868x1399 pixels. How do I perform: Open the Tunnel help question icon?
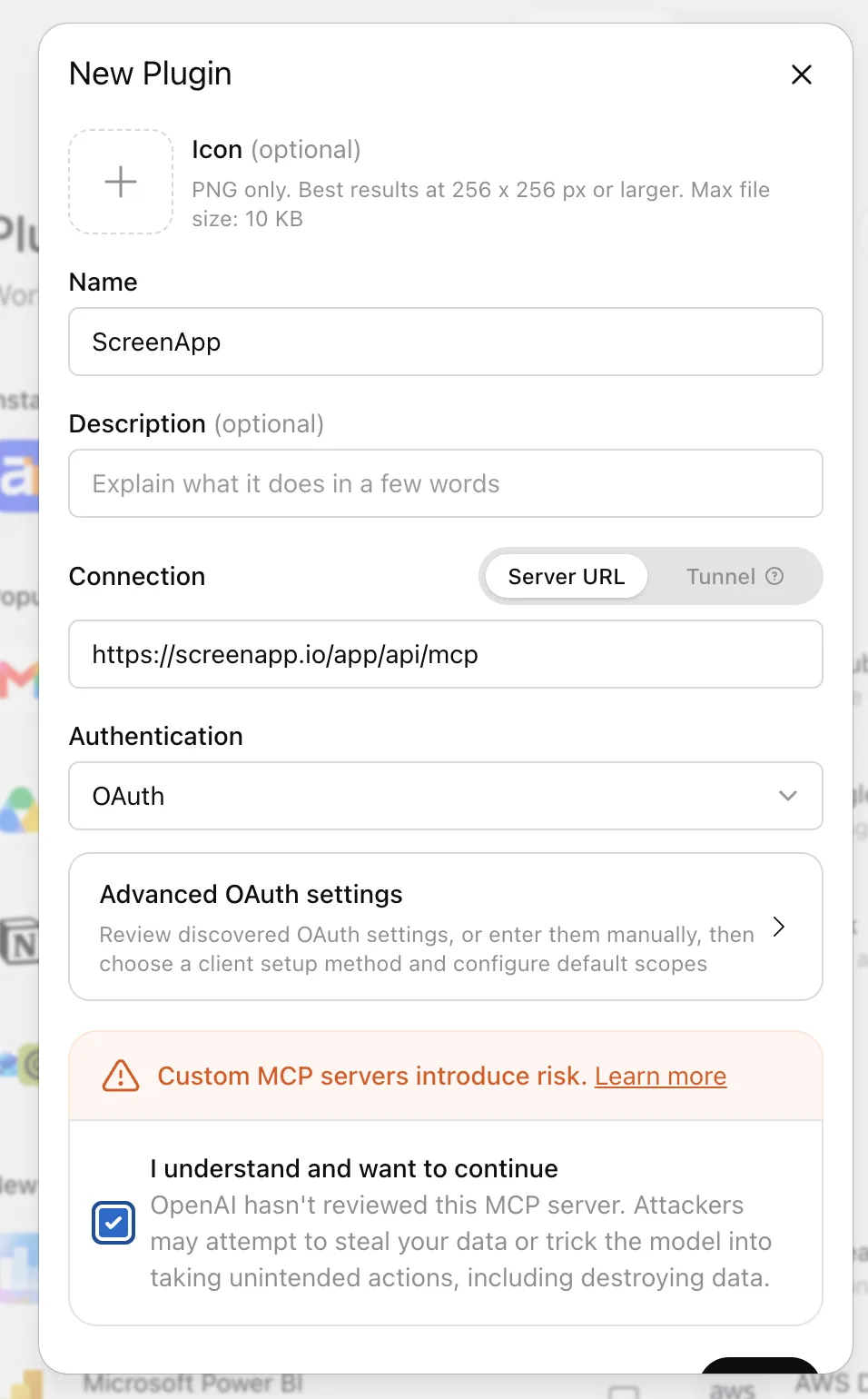774,576
